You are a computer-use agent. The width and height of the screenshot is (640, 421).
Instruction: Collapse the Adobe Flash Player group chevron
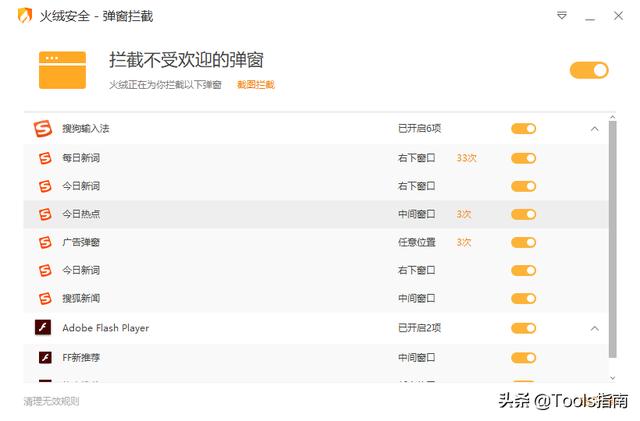coord(595,328)
